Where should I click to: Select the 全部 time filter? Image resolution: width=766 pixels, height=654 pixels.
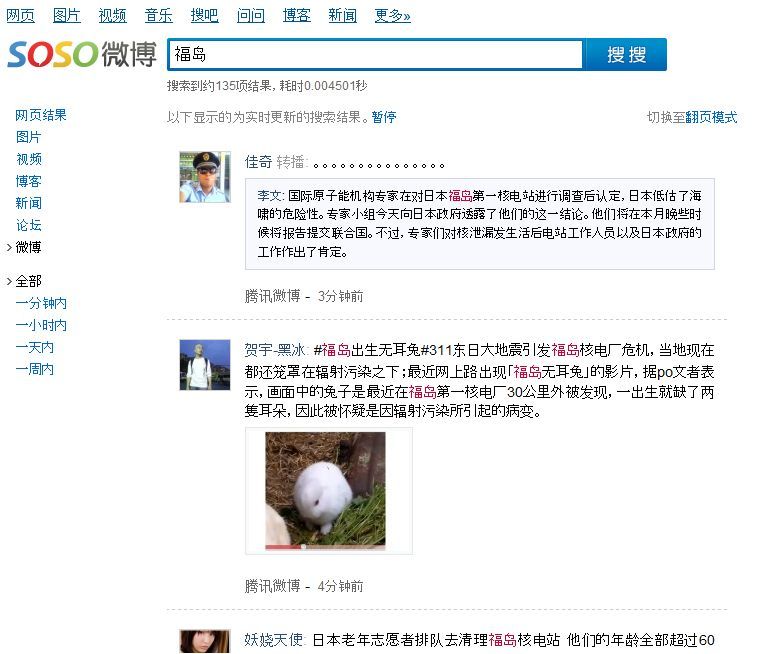(28, 281)
